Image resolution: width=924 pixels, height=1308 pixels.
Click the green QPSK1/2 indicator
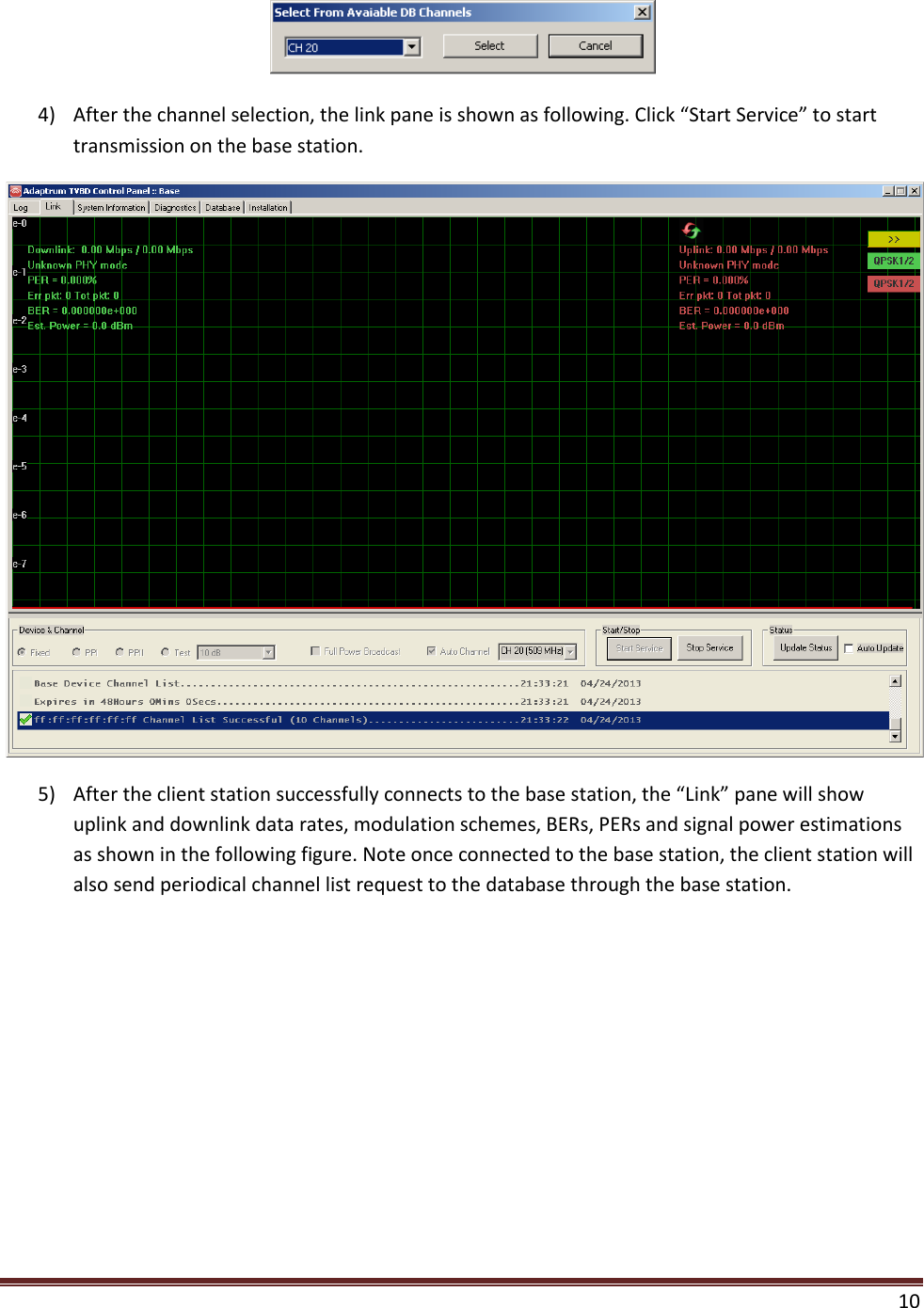(x=894, y=261)
